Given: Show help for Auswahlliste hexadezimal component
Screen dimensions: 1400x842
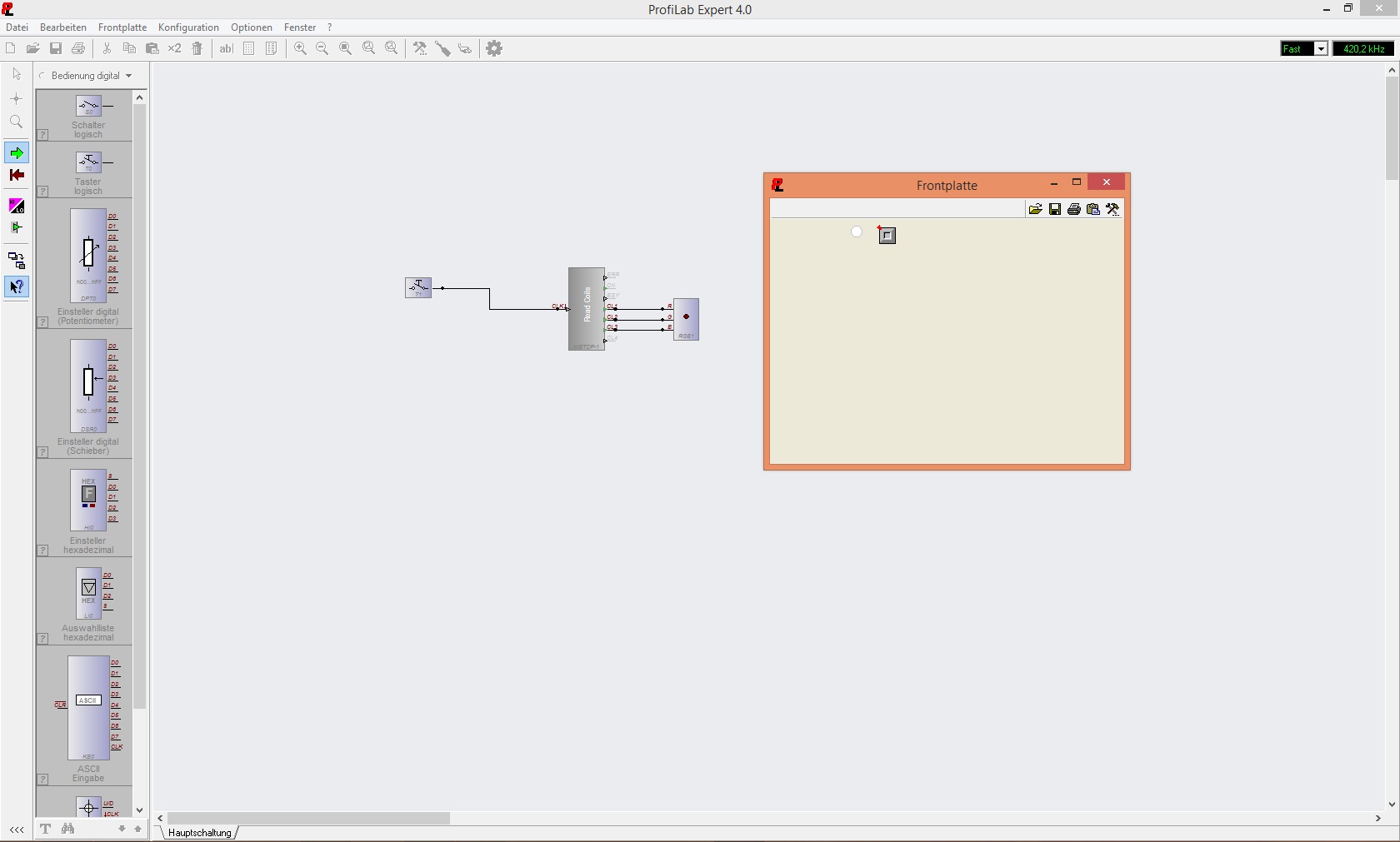Looking at the screenshot, I should 43,639.
